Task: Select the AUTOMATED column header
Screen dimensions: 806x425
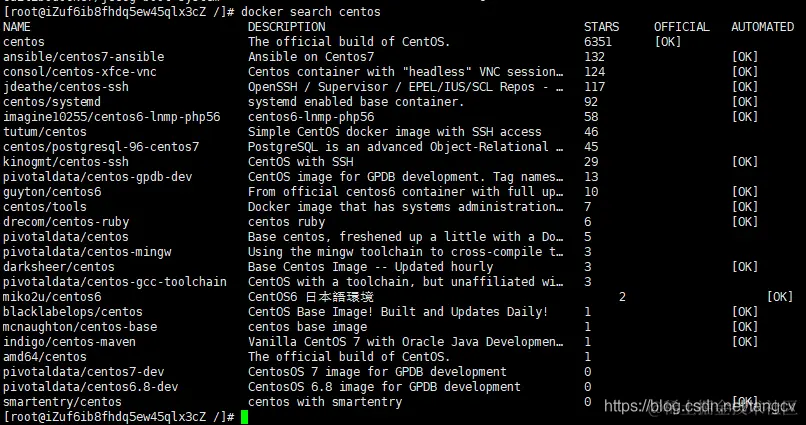Action: click(x=762, y=27)
